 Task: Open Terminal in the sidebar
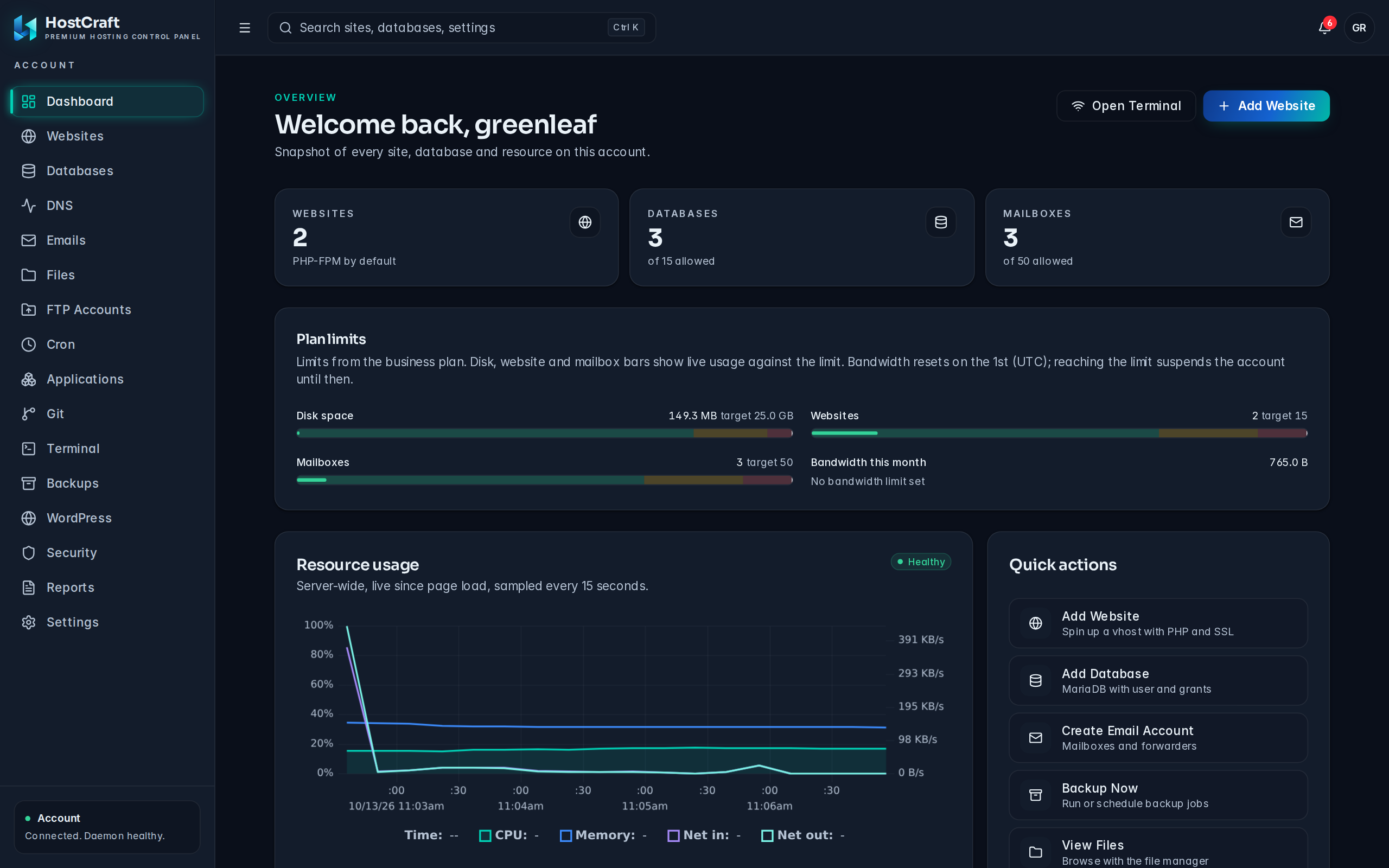tap(107, 449)
